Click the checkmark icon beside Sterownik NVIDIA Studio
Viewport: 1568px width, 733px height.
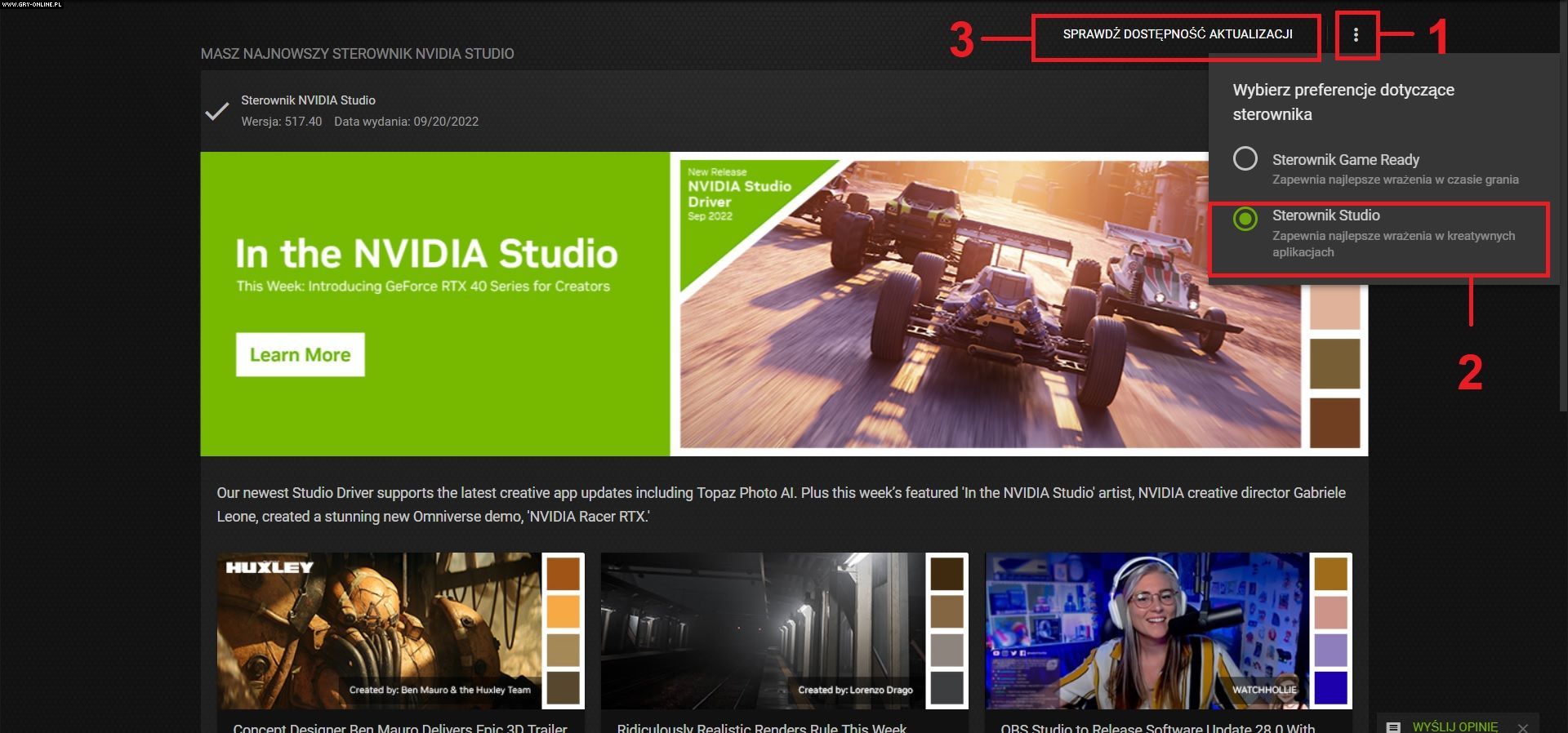pos(216,112)
